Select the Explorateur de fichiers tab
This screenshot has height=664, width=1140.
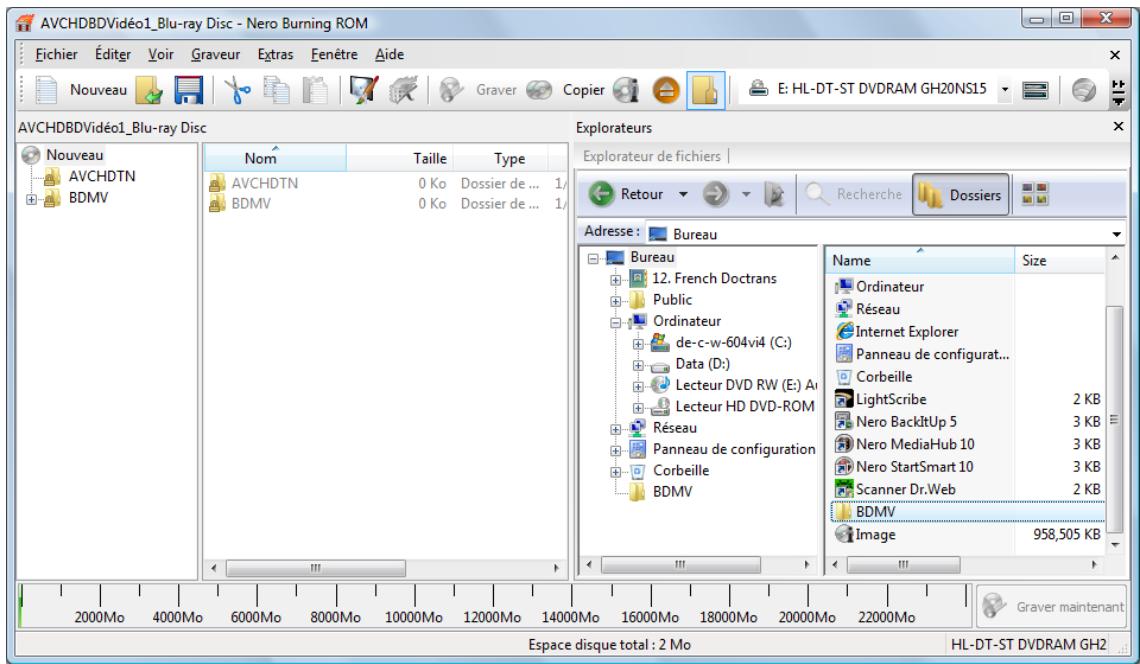[651, 156]
